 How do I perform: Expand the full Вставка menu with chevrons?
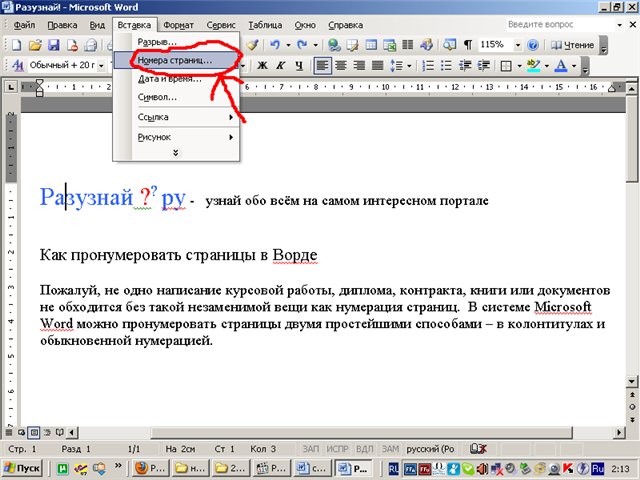coord(176,153)
